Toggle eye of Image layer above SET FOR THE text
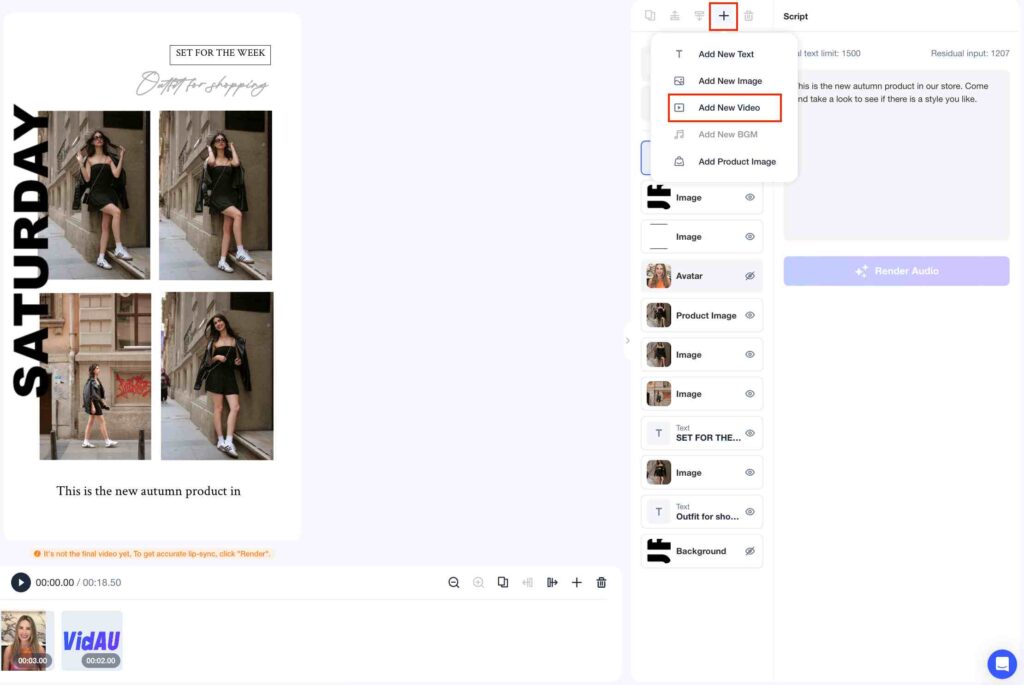 click(x=750, y=394)
